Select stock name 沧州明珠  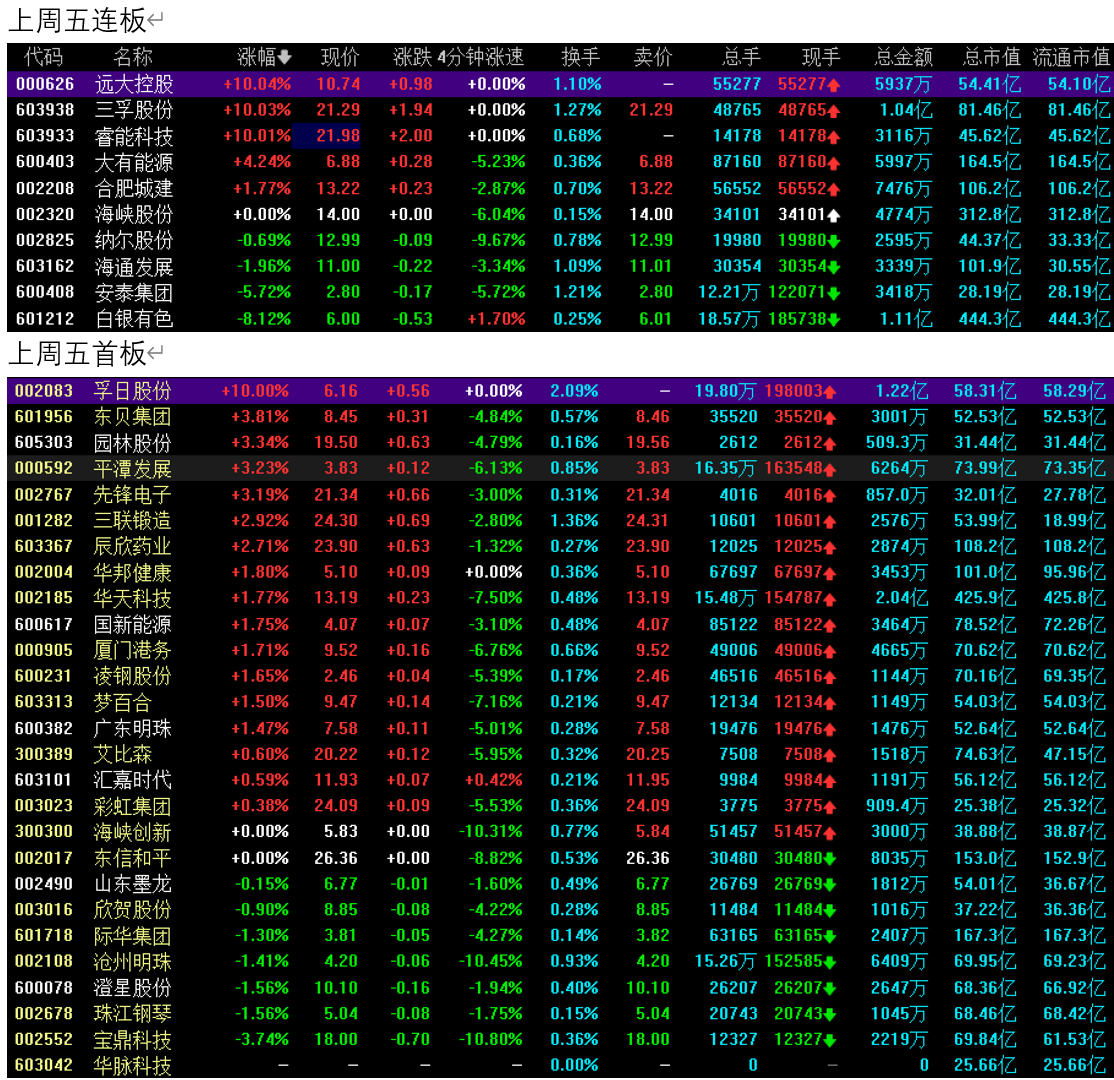point(132,961)
